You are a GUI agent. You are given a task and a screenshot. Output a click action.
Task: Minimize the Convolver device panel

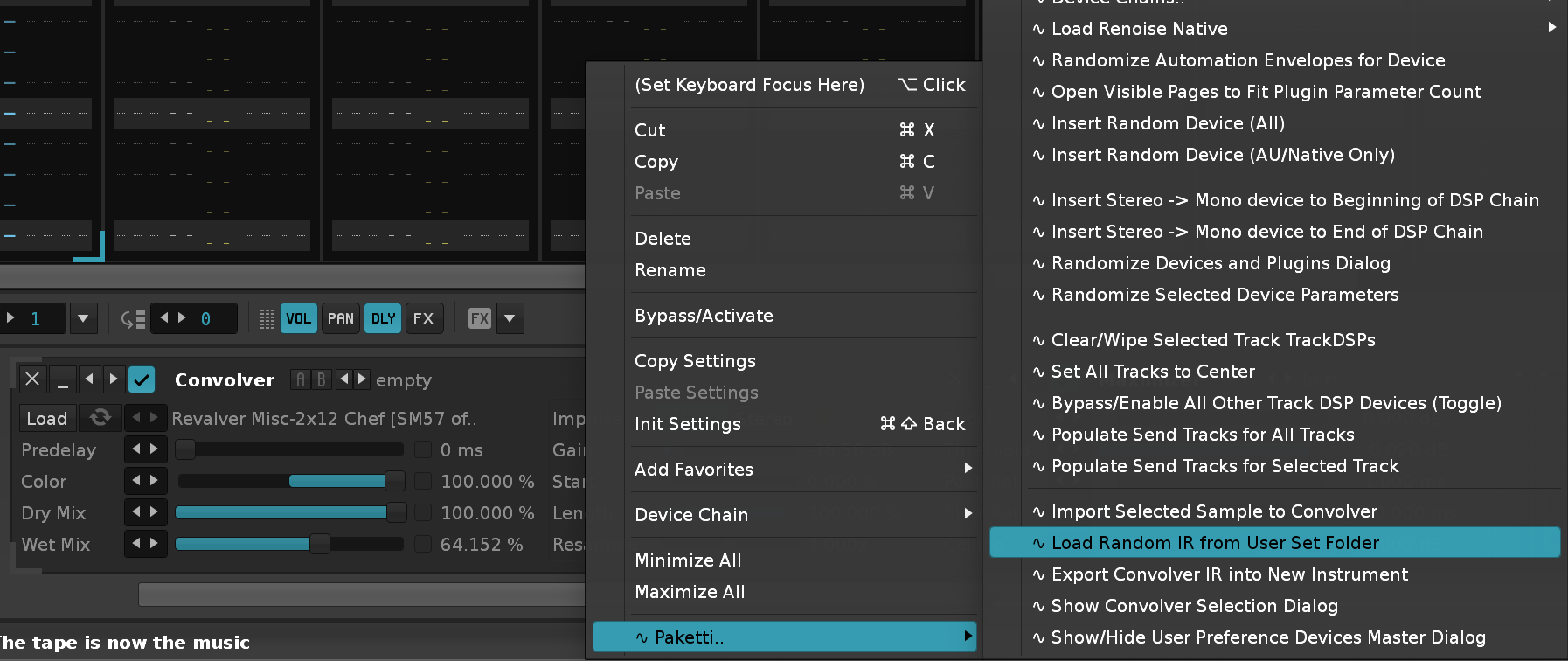(x=62, y=379)
